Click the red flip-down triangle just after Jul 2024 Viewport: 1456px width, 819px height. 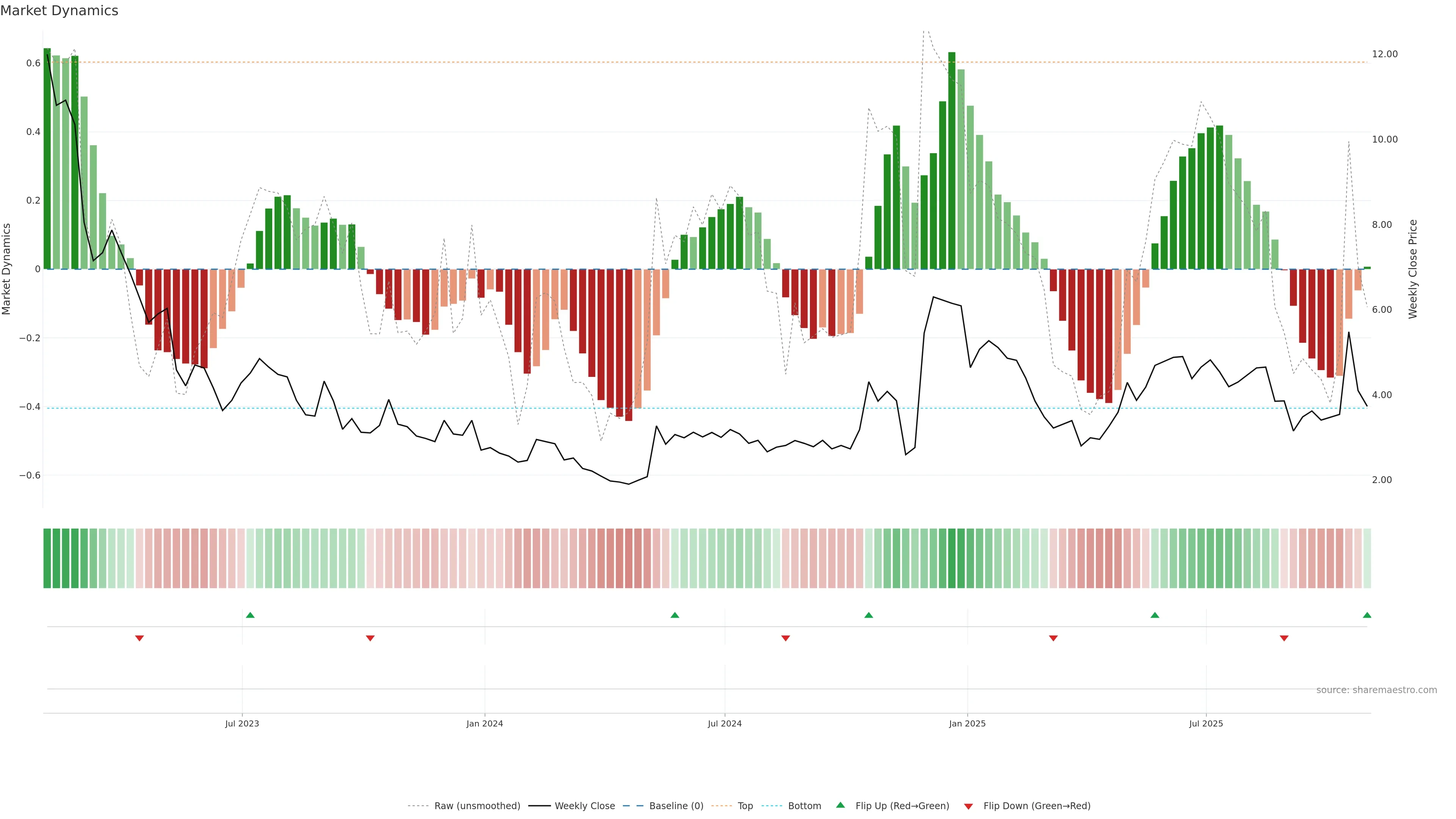pos(785,638)
